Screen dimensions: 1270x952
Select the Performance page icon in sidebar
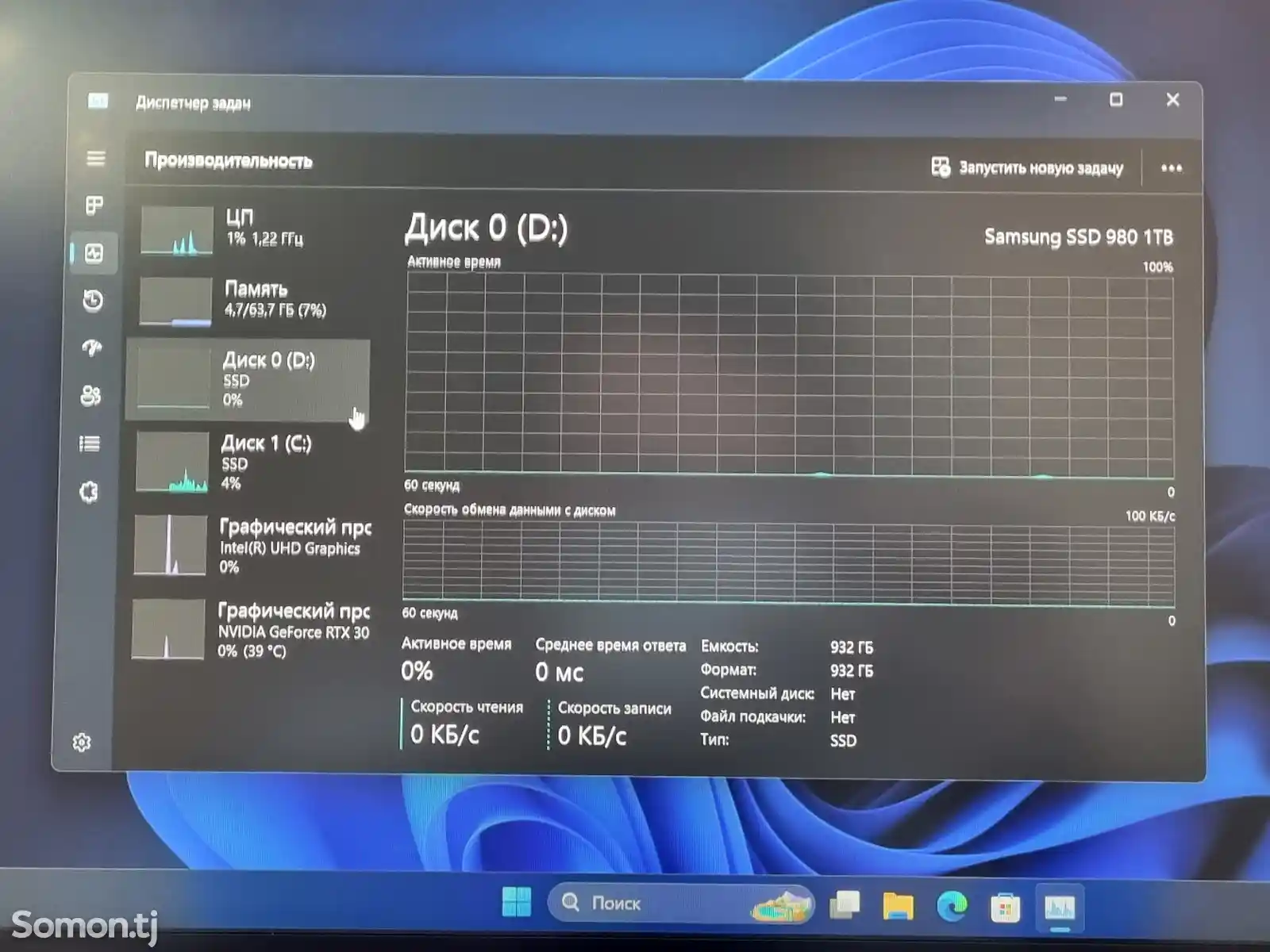[x=94, y=253]
